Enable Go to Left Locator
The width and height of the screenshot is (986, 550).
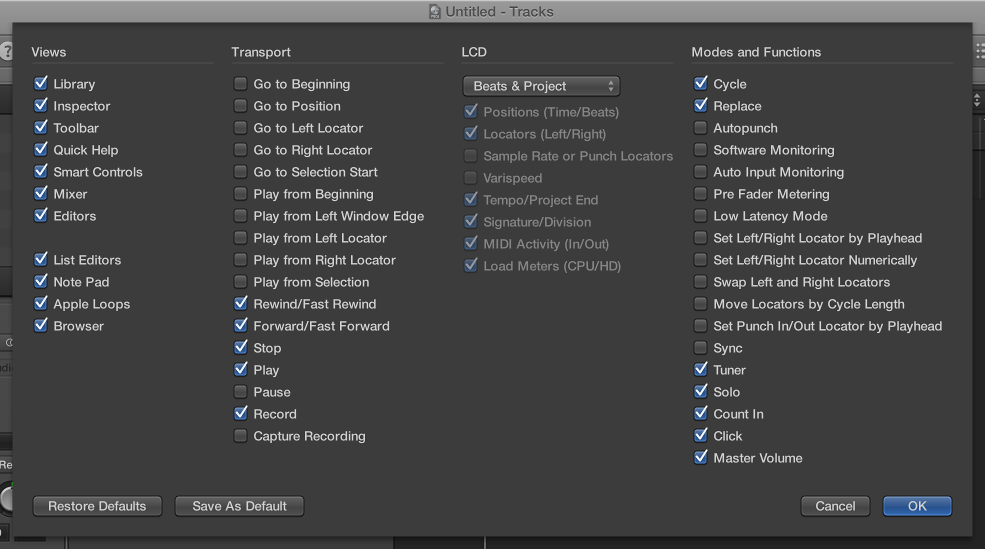240,128
